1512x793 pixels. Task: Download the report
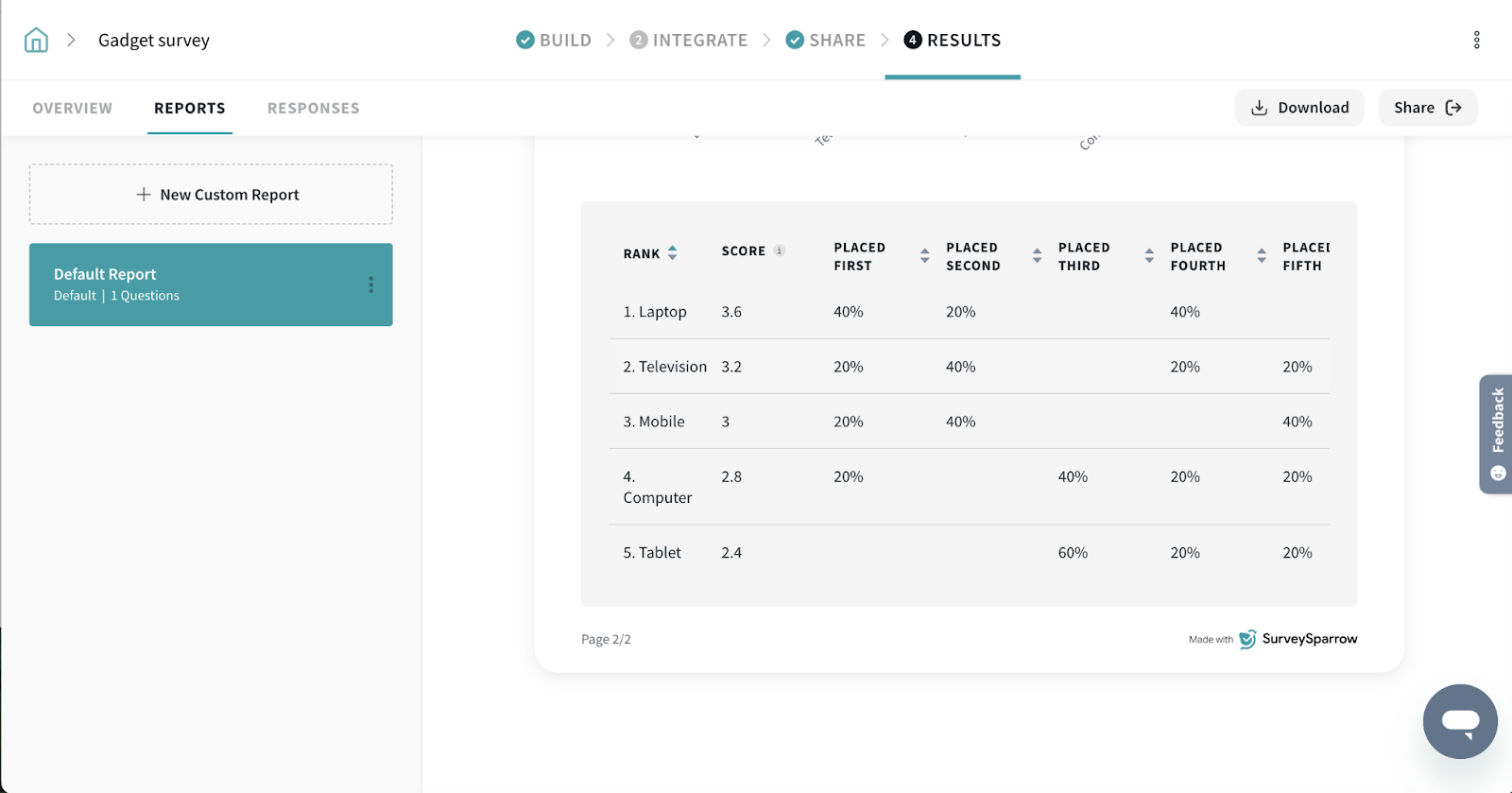1299,108
